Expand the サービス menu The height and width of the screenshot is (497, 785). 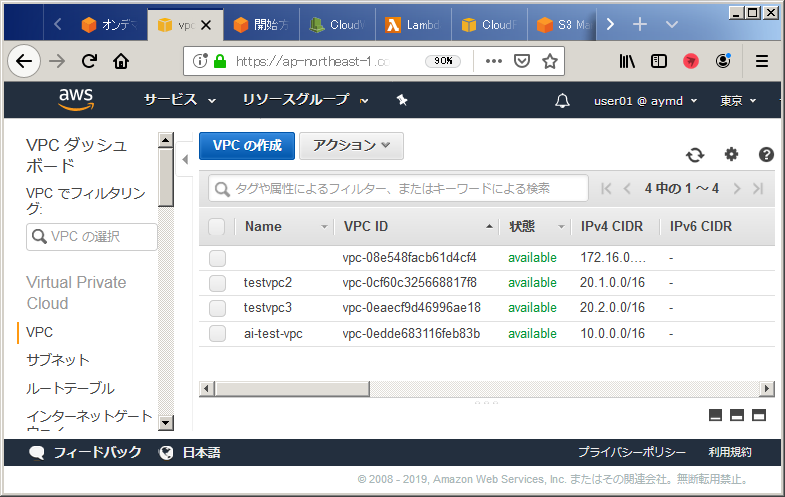point(180,100)
